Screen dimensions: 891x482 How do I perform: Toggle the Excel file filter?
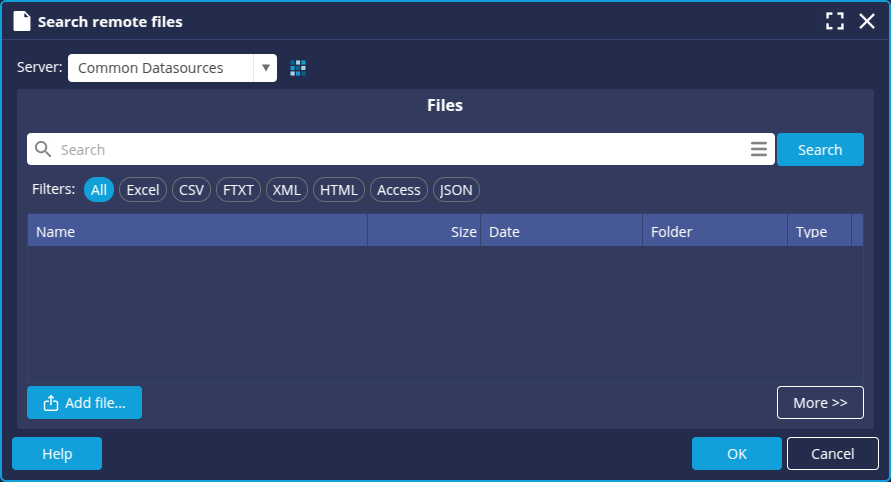143,190
